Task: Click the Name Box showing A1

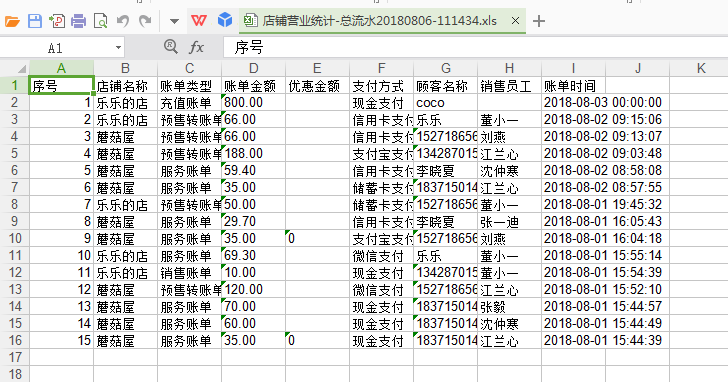Action: (x=56, y=48)
